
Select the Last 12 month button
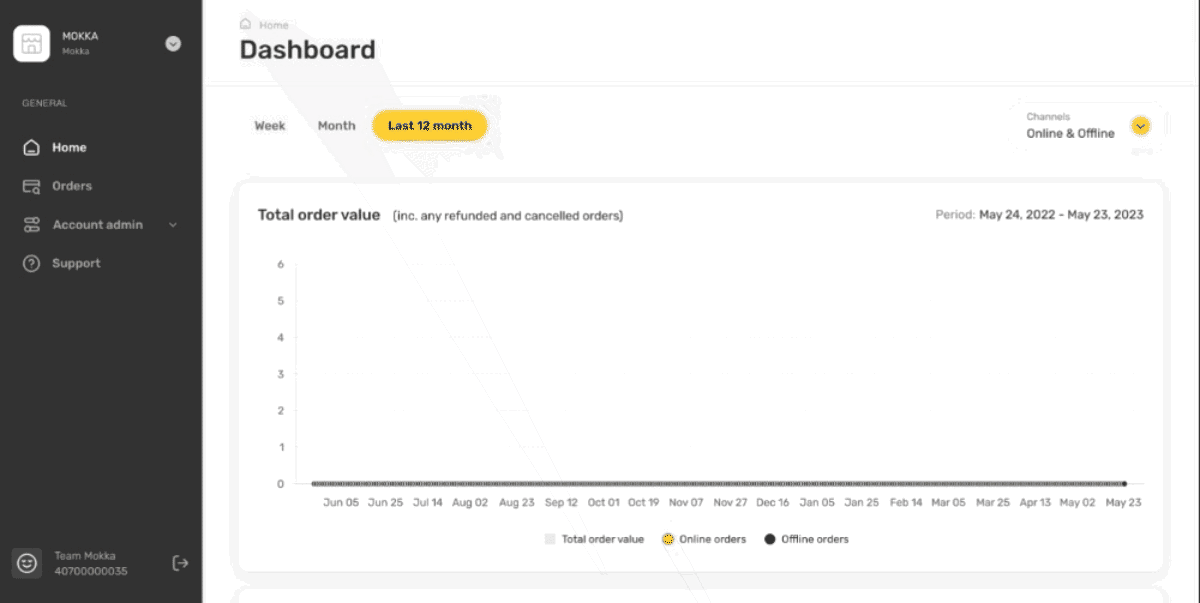coord(429,126)
